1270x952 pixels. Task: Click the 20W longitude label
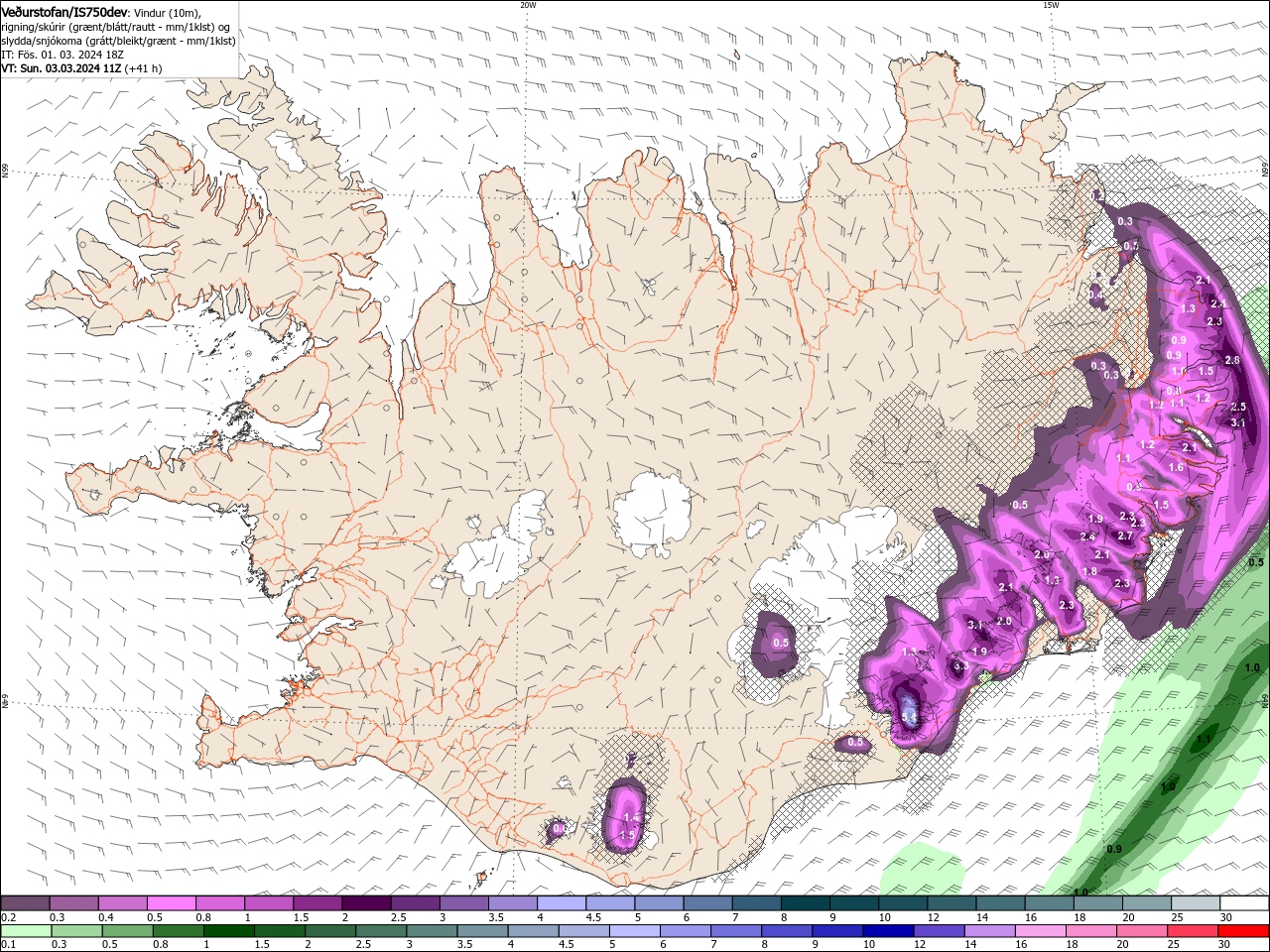[528, 5]
